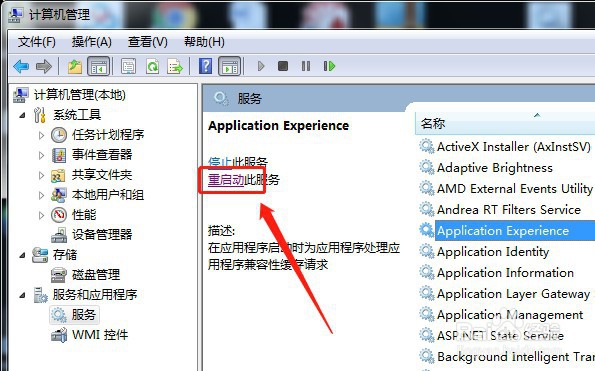Collapse the 存储 tree node
Viewport: 595px width, 371px height.
coord(22,255)
